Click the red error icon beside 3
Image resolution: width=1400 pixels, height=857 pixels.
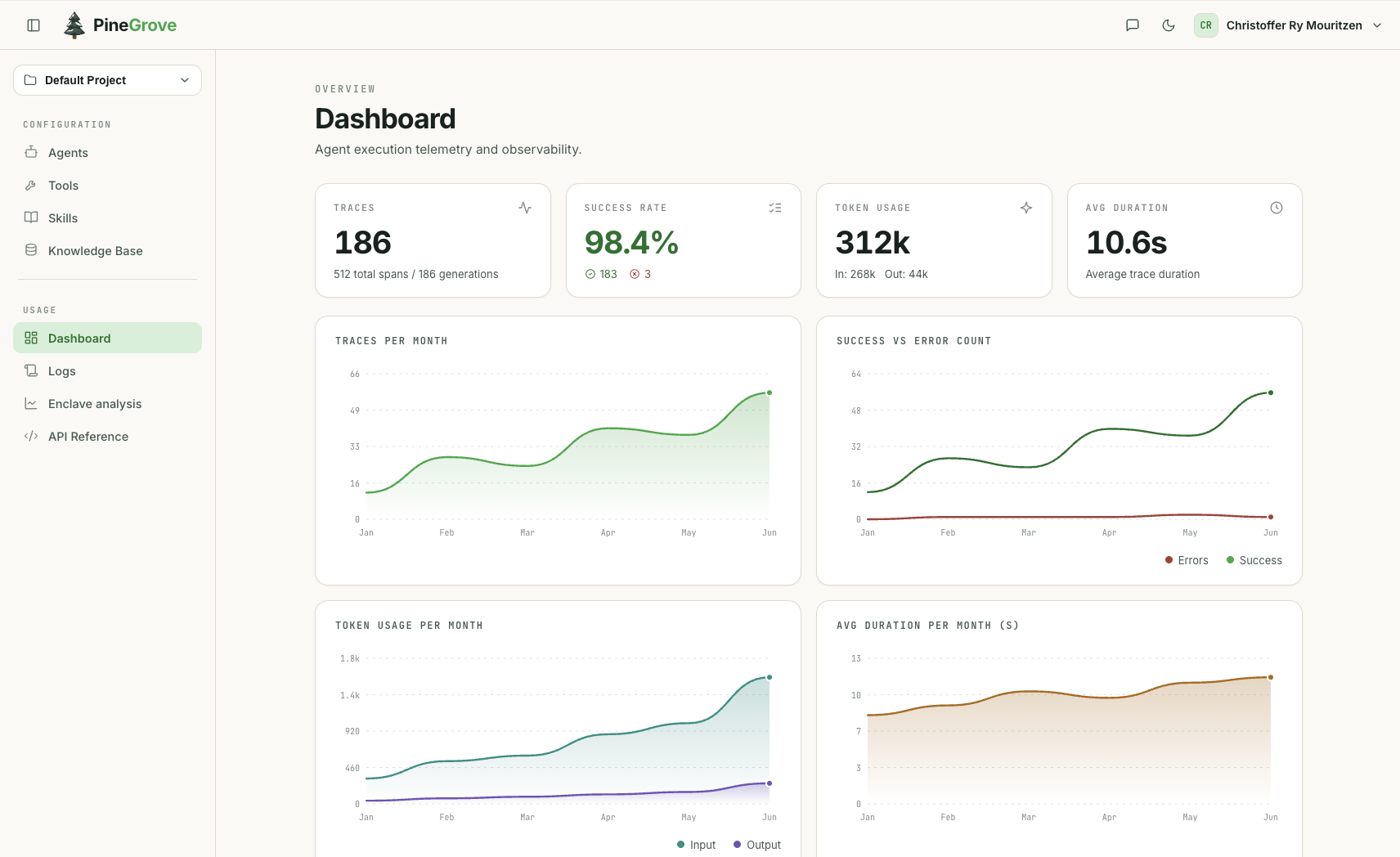(x=635, y=274)
